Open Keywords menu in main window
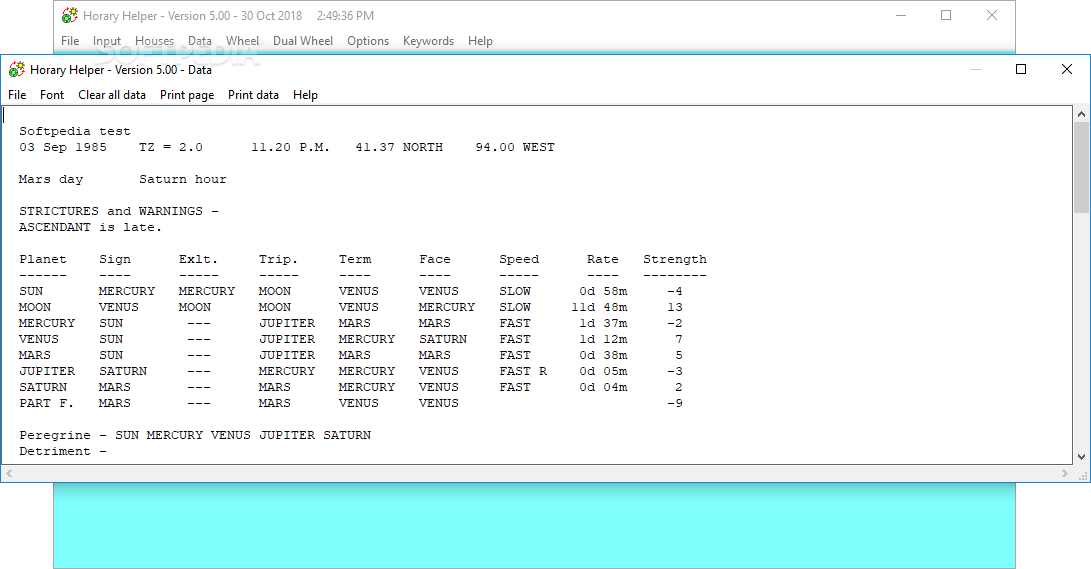1091x569 pixels. tap(429, 41)
